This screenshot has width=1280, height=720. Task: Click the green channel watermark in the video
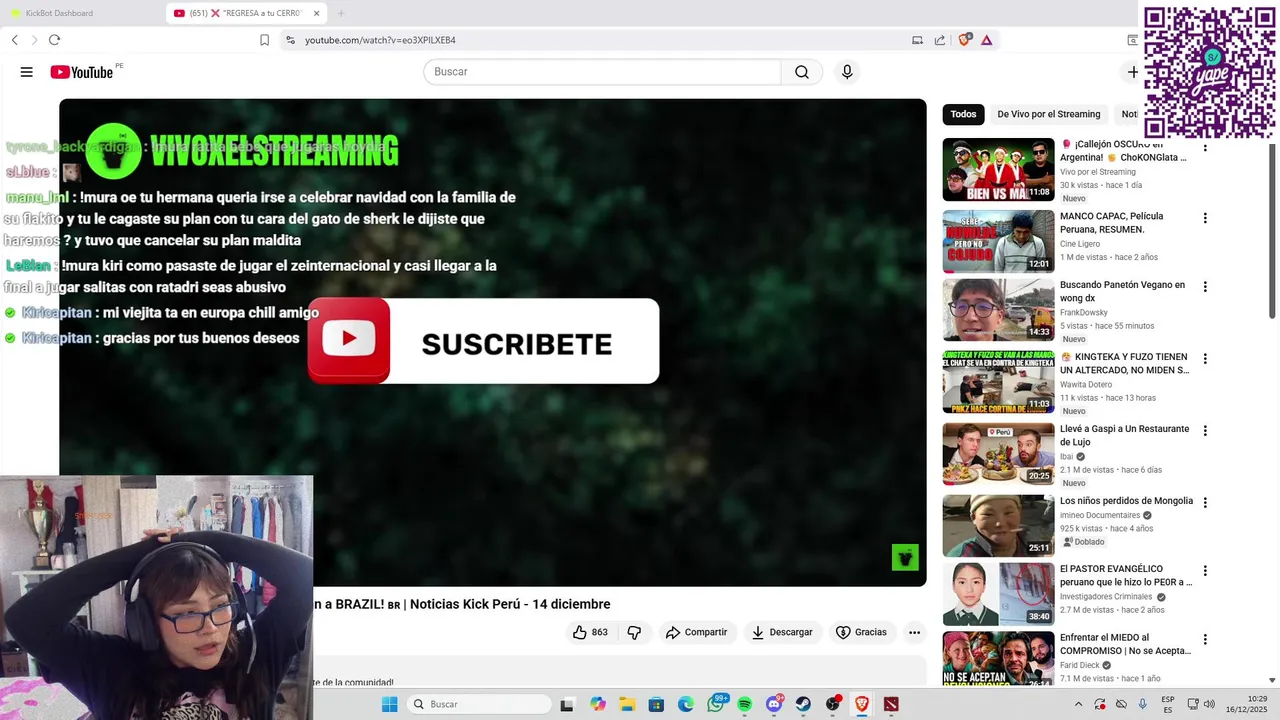coord(905,557)
